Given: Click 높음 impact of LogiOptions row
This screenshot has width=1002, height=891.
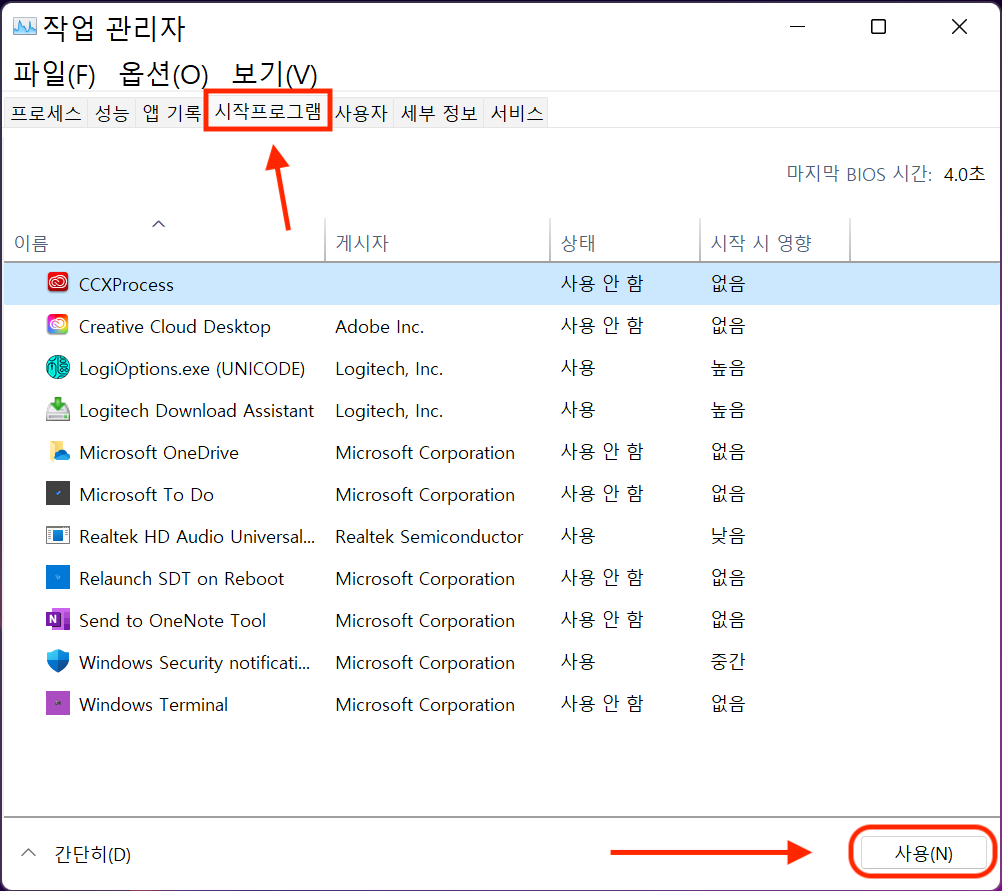Looking at the screenshot, I should tap(728, 368).
